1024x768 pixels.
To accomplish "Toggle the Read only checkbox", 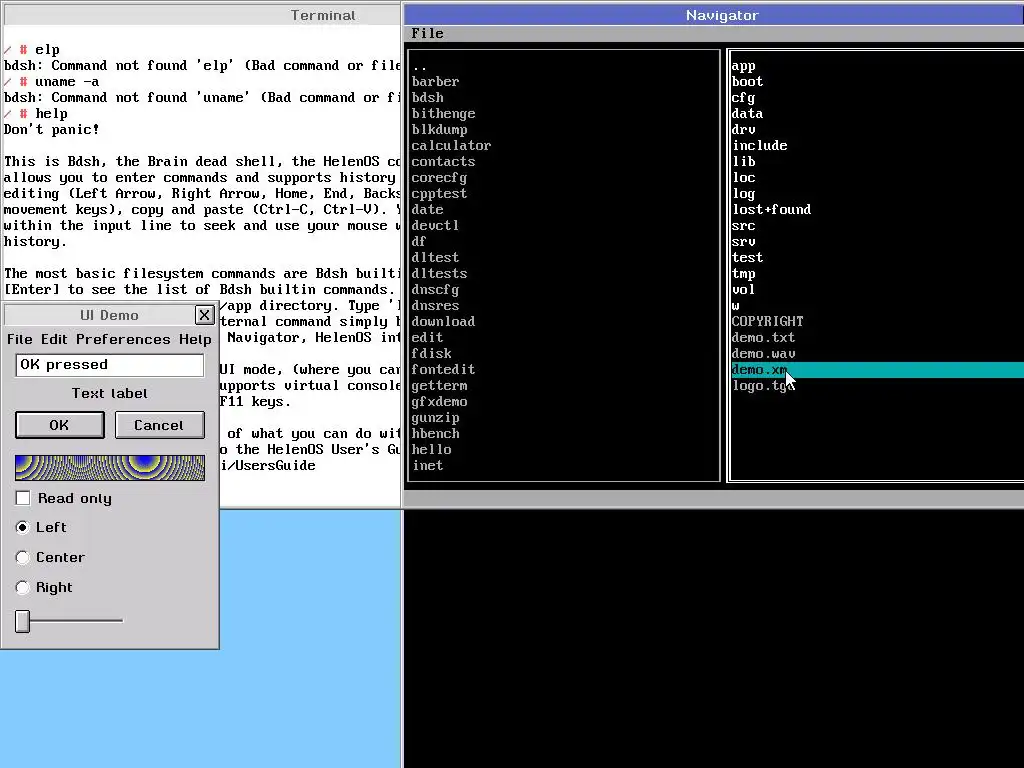I will click(23, 498).
